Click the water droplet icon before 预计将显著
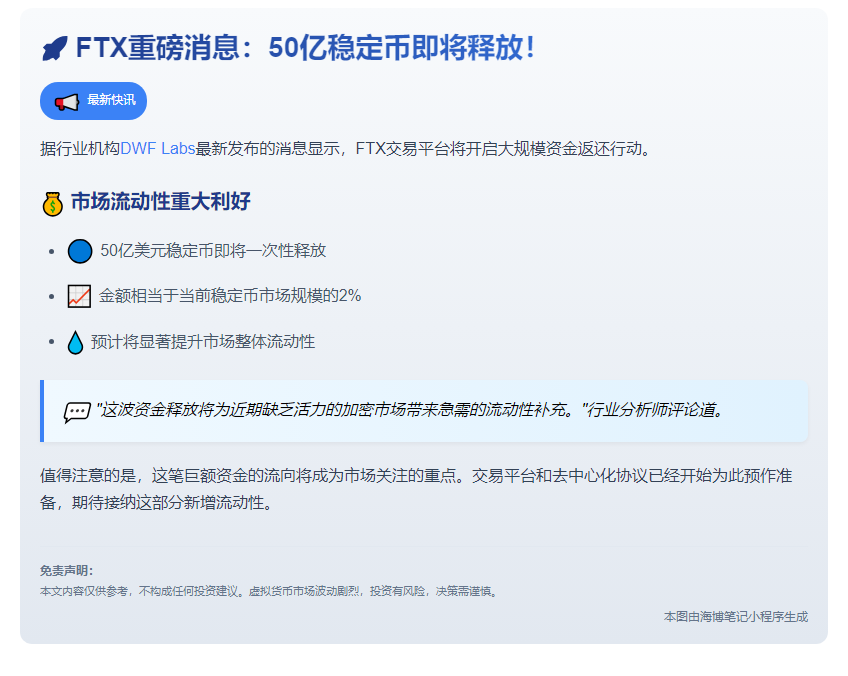 click(x=75, y=342)
